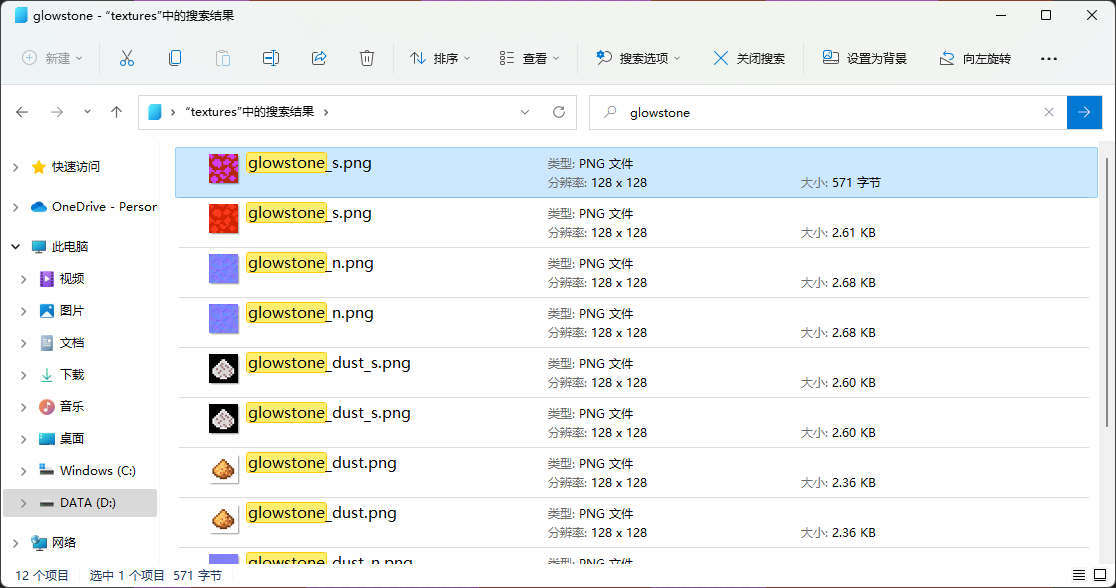Click the Refresh icon

[x=559, y=112]
